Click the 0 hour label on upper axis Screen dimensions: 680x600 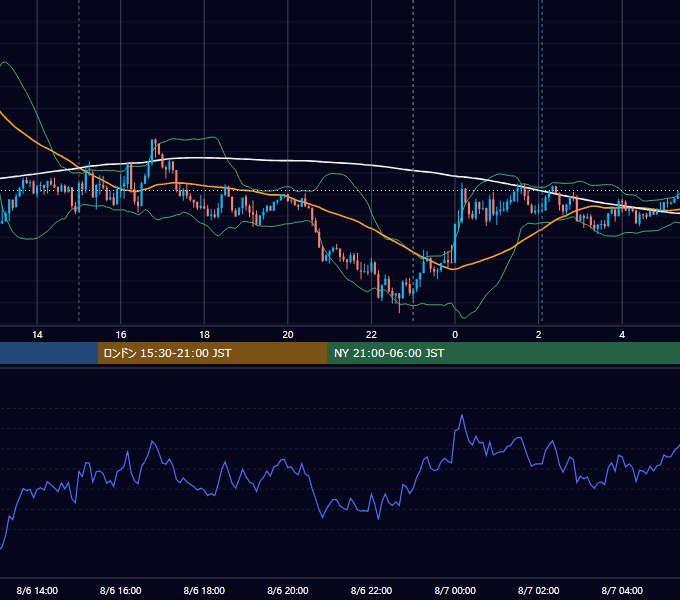tap(455, 335)
